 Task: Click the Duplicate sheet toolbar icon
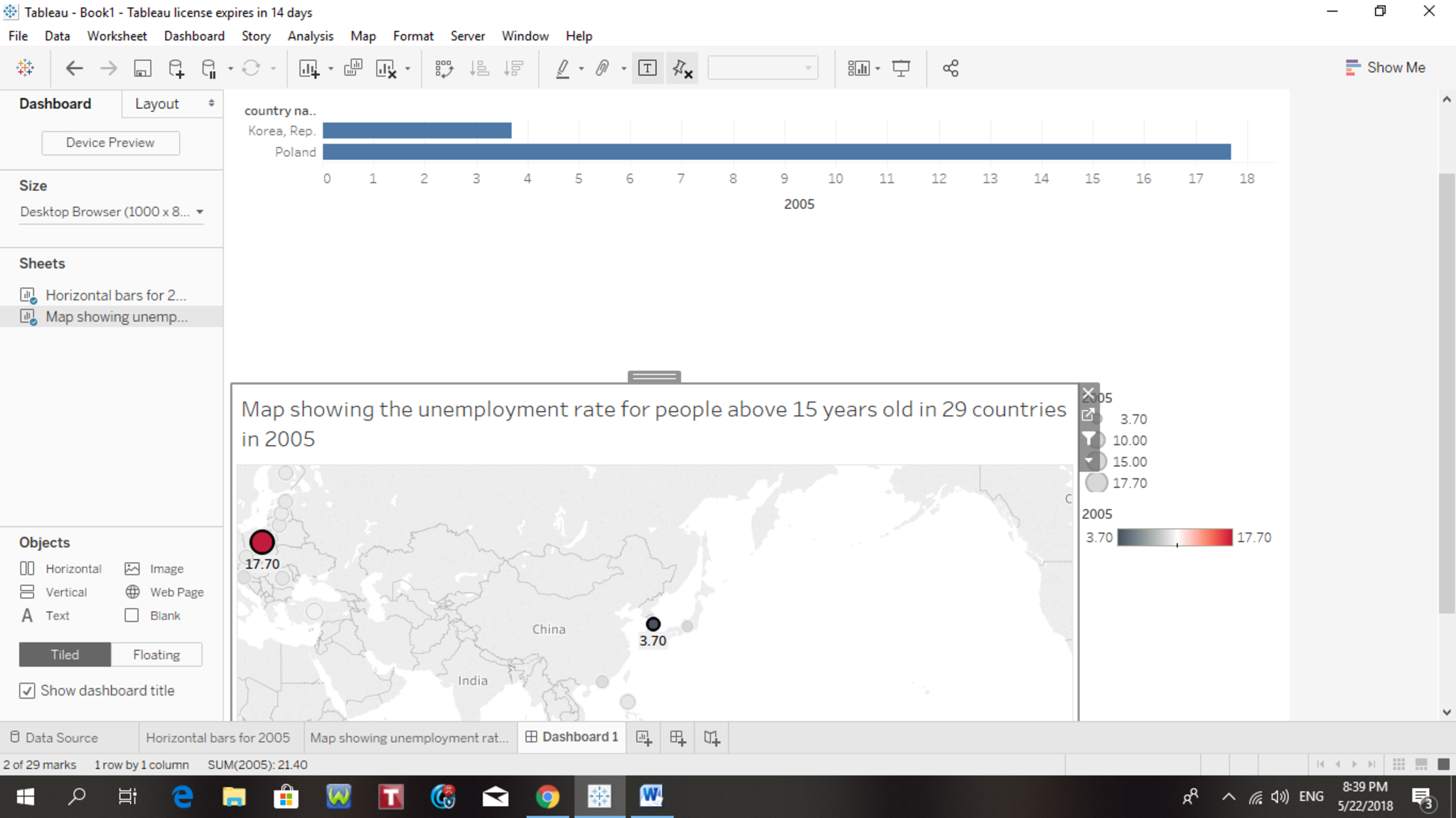coord(353,68)
